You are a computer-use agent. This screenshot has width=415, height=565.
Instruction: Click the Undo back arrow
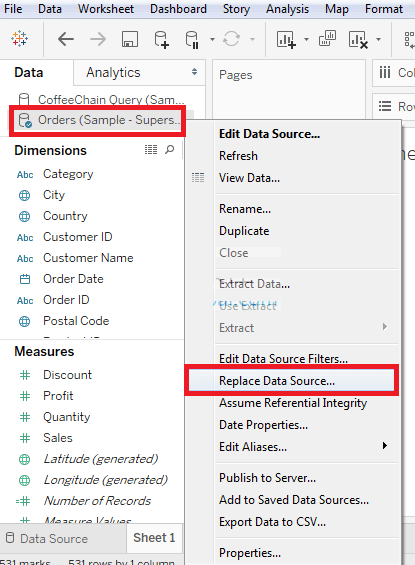pyautogui.click(x=66, y=39)
